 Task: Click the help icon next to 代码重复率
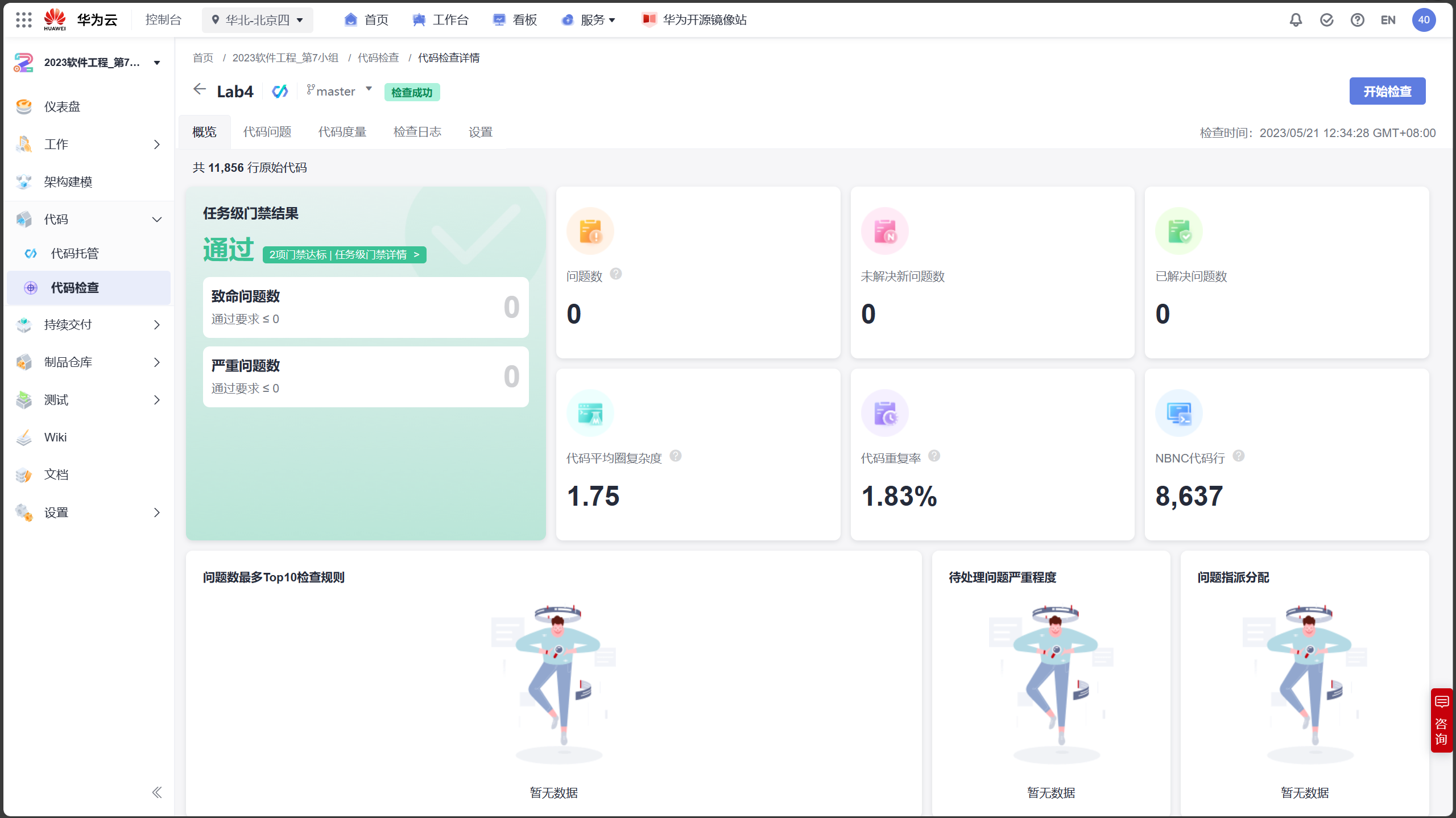point(934,456)
